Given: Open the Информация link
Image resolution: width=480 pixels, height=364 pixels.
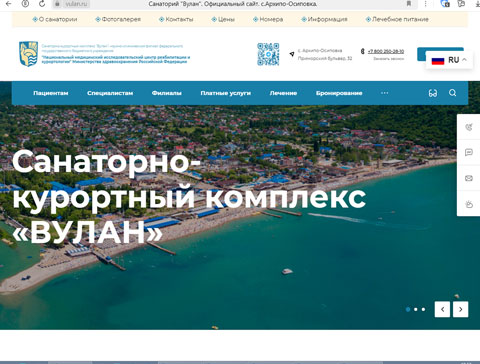Looking at the screenshot, I should [x=324, y=19].
